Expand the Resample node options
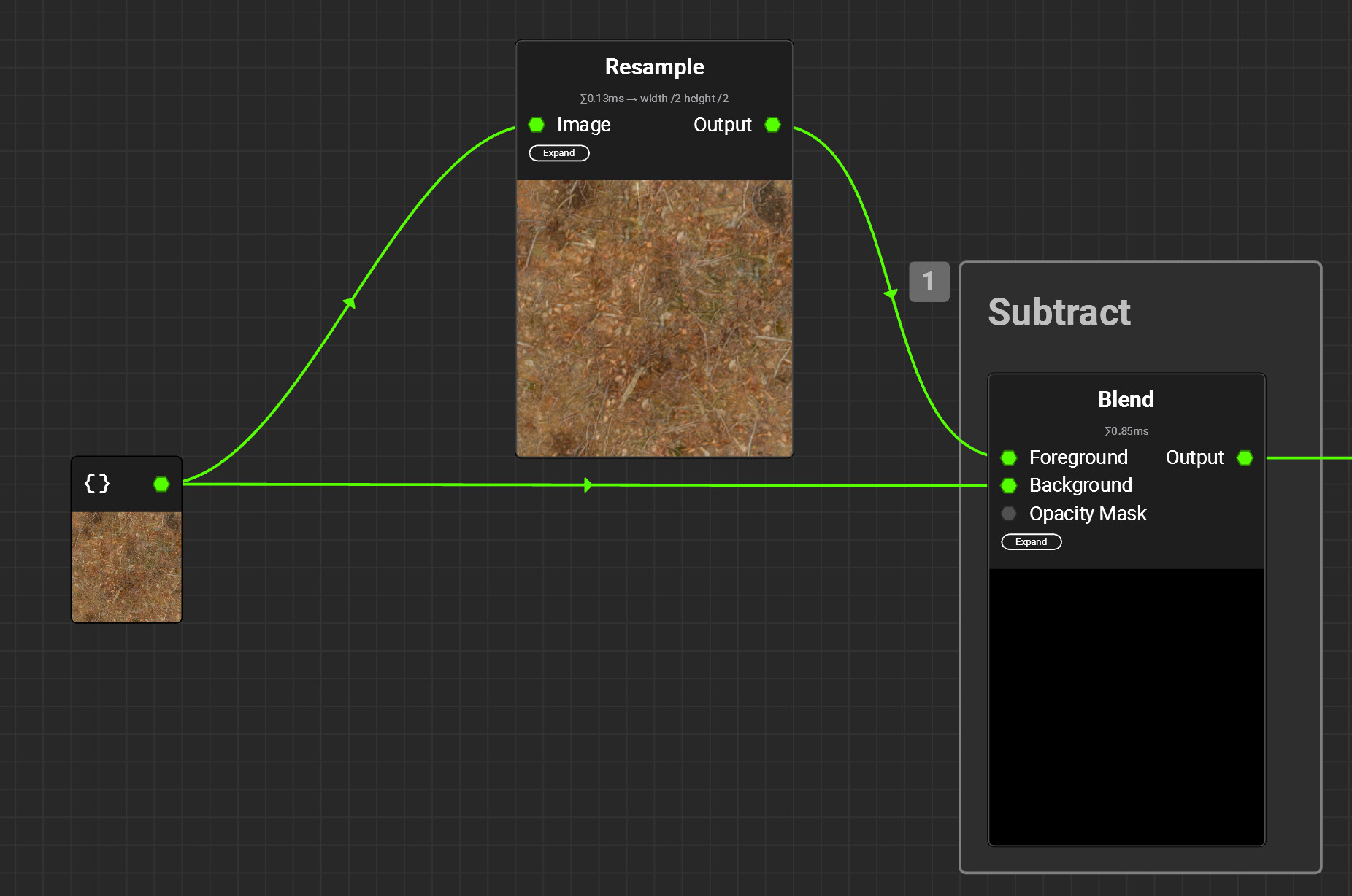 tap(558, 152)
